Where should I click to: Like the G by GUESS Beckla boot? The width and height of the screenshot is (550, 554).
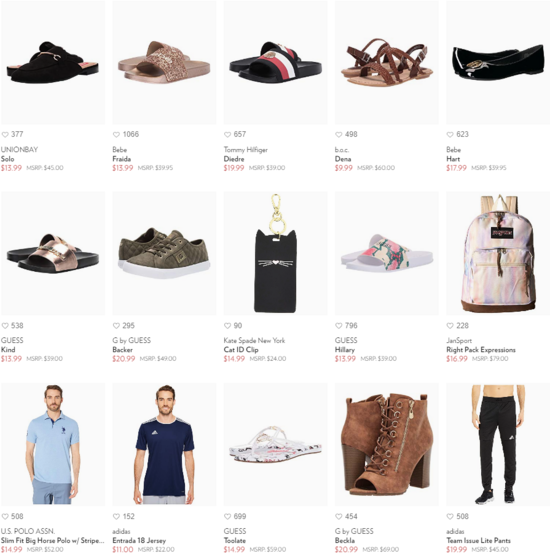tap(338, 517)
